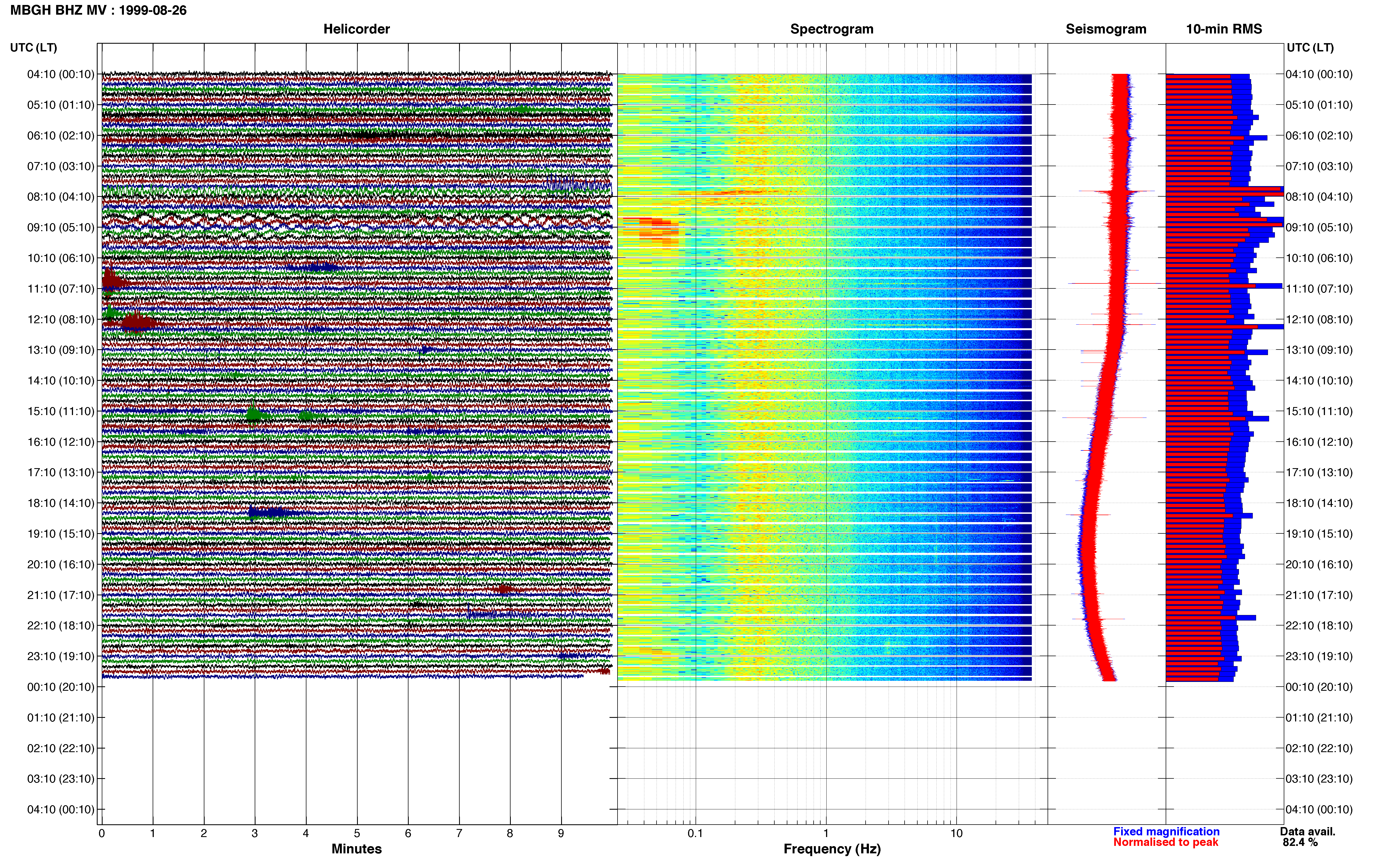1388x868 pixels.
Task: Select the Frequency (Hz) axis label
Action: 832,849
